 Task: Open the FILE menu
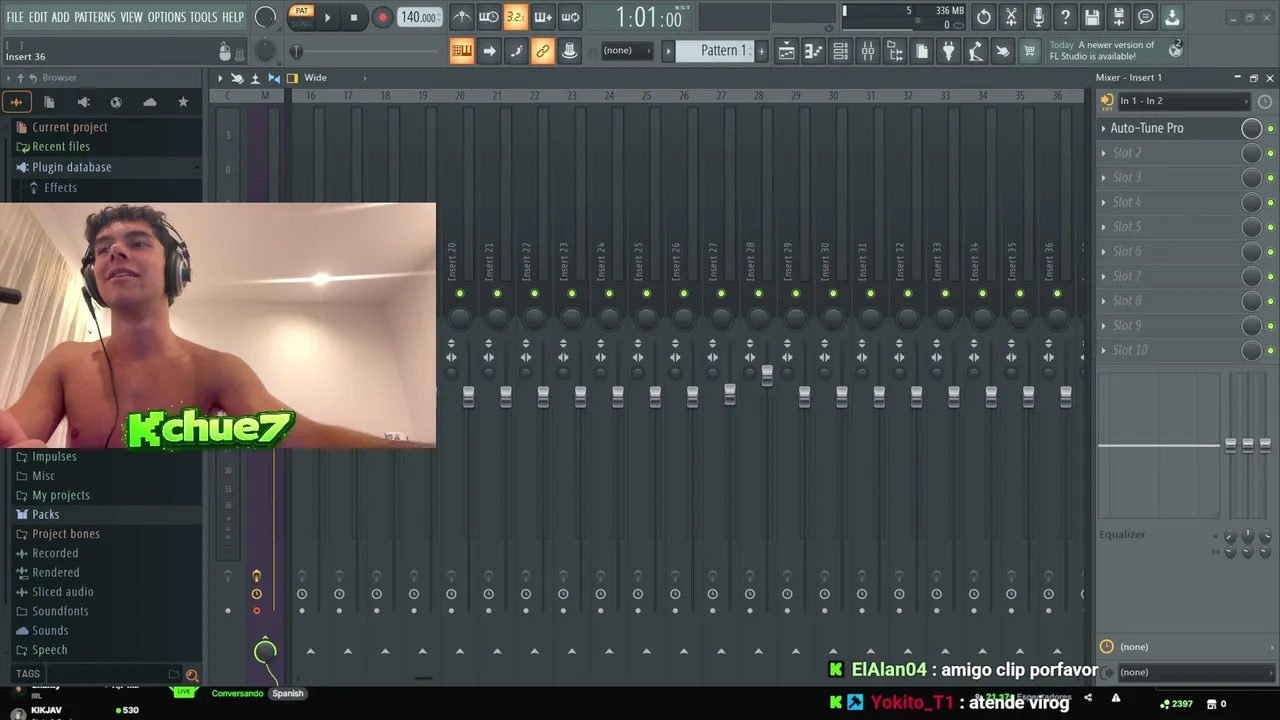(15, 17)
